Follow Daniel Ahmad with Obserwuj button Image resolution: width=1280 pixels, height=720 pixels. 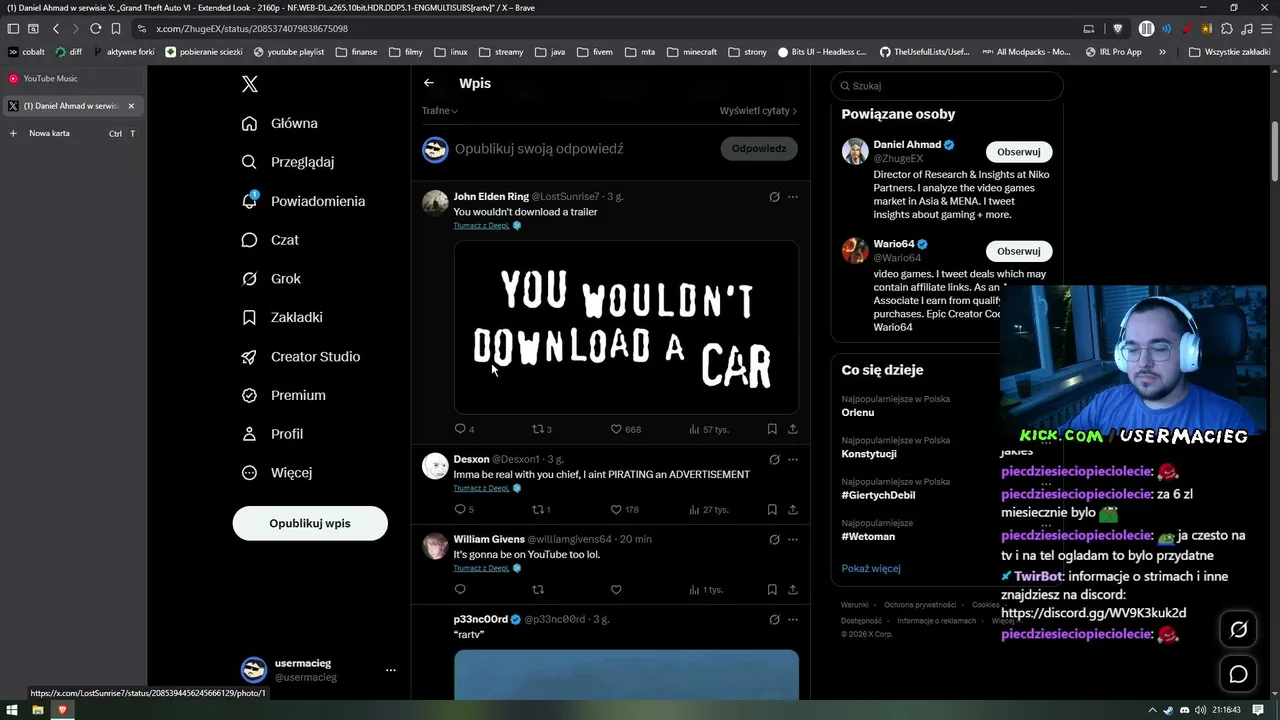1019,152
